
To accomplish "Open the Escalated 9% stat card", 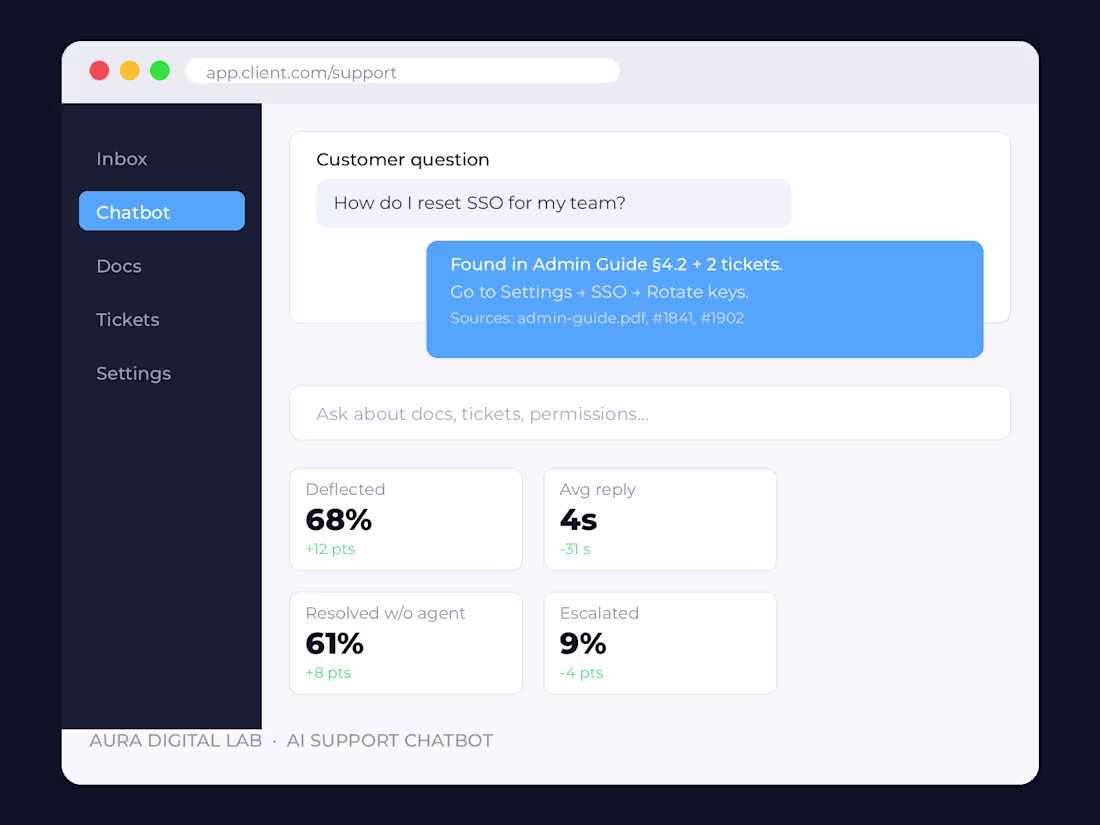I will point(660,643).
